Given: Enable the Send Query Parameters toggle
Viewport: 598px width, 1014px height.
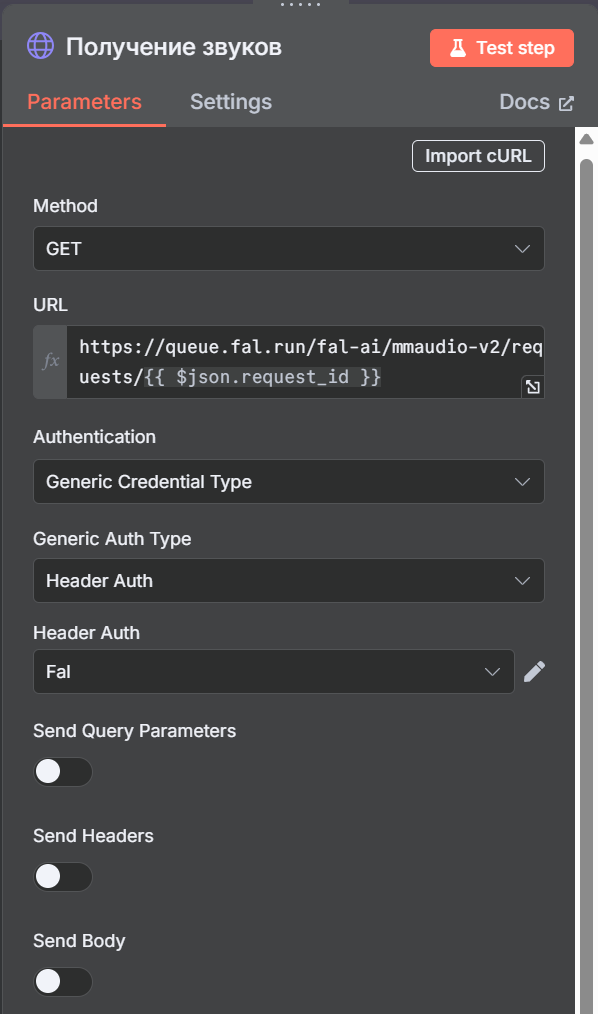Looking at the screenshot, I should coord(63,771).
